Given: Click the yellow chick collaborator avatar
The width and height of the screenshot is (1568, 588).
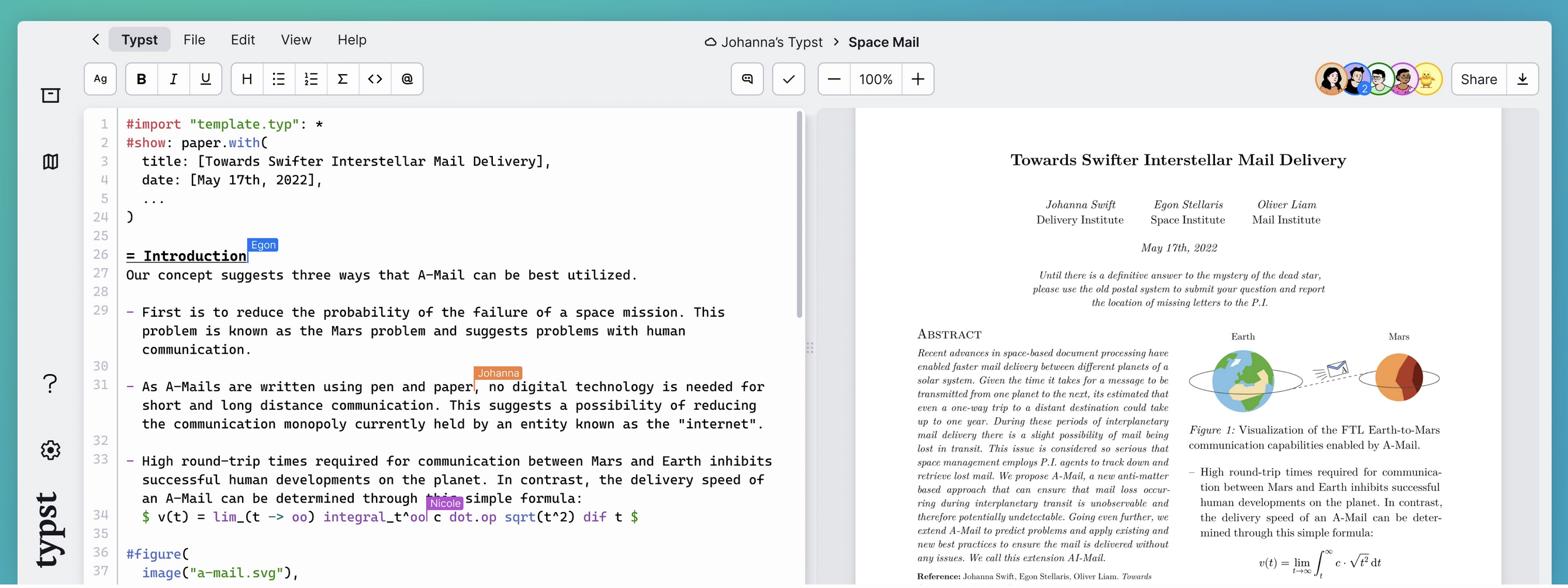Looking at the screenshot, I should (x=1427, y=79).
